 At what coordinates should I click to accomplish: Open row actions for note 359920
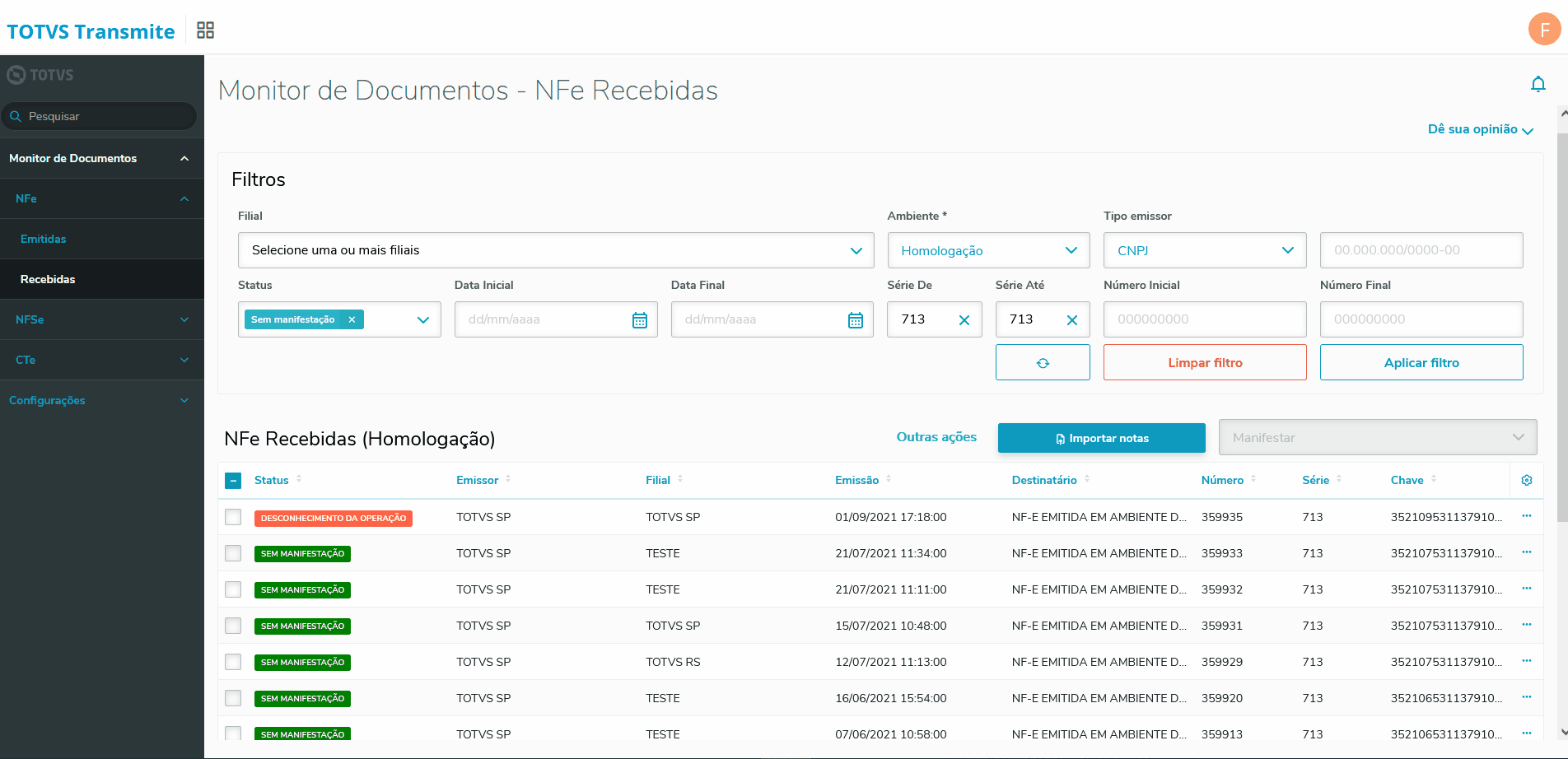click(1527, 697)
